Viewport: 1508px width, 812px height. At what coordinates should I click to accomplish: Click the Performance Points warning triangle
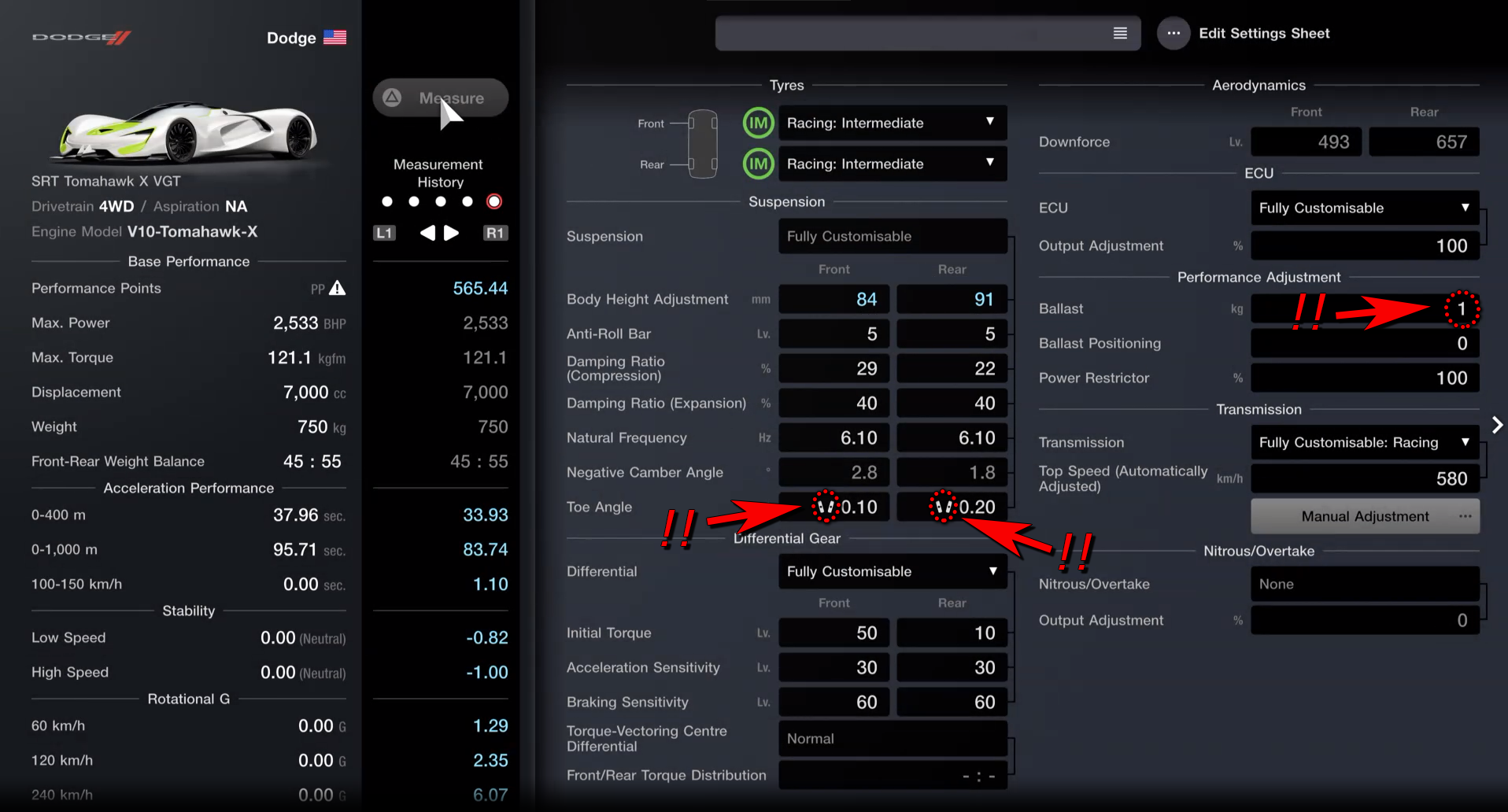coord(338,288)
